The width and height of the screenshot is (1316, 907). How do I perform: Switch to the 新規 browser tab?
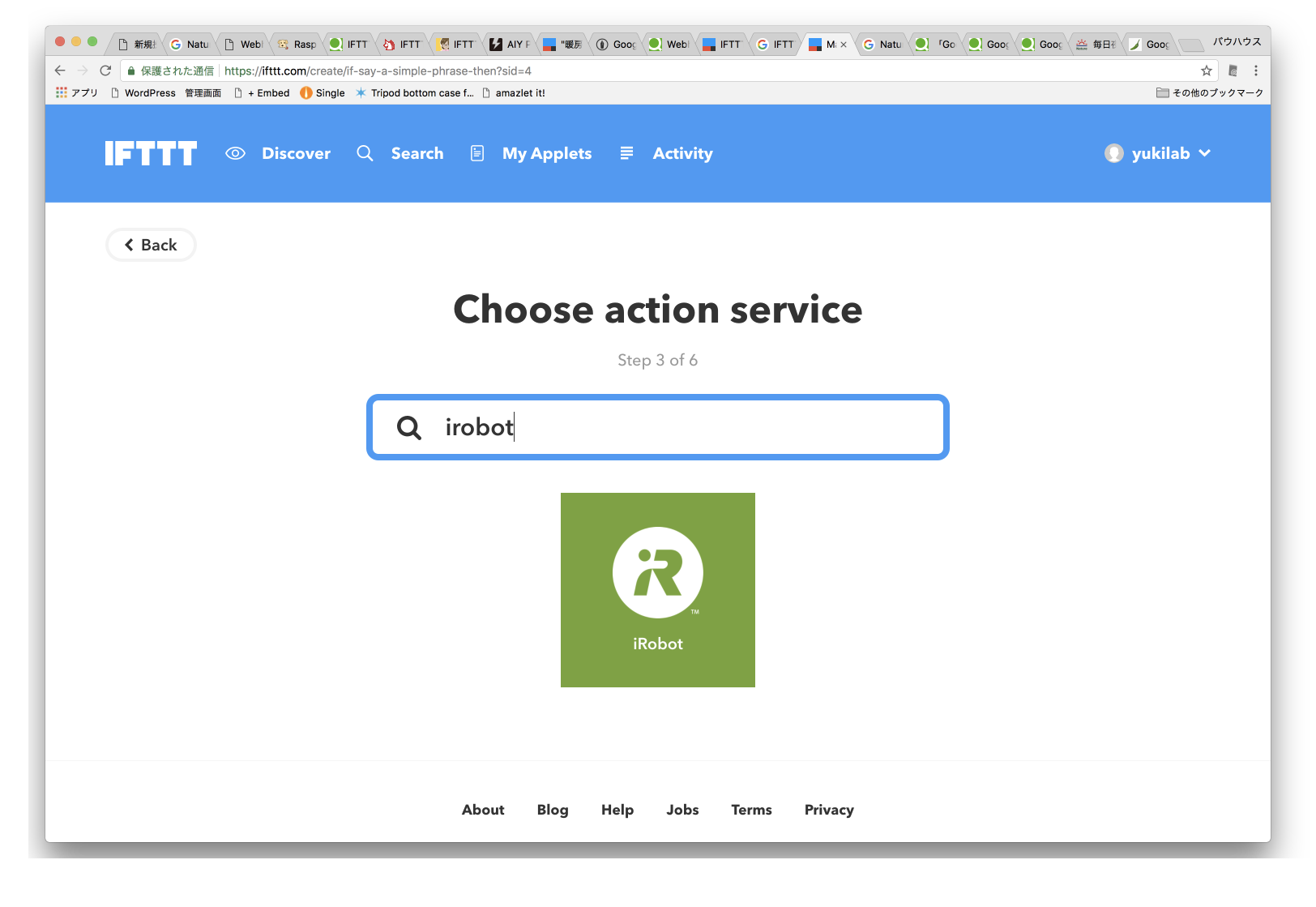pyautogui.click(x=137, y=44)
